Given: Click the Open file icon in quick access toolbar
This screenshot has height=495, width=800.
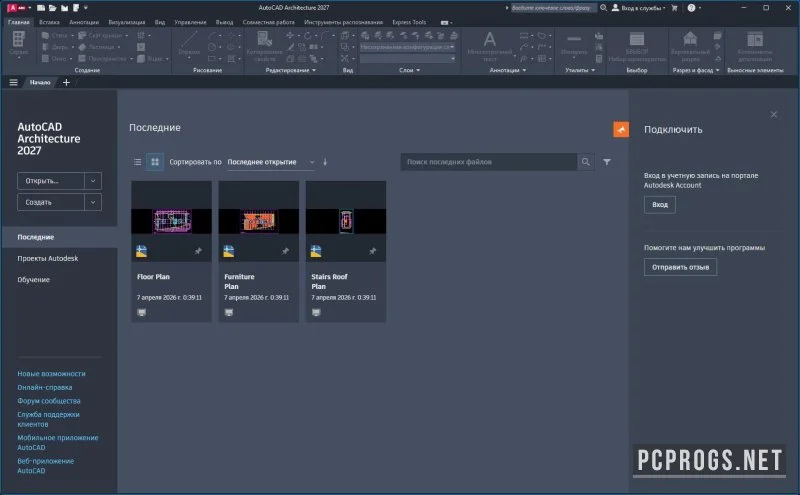Looking at the screenshot, I should (x=53, y=8).
